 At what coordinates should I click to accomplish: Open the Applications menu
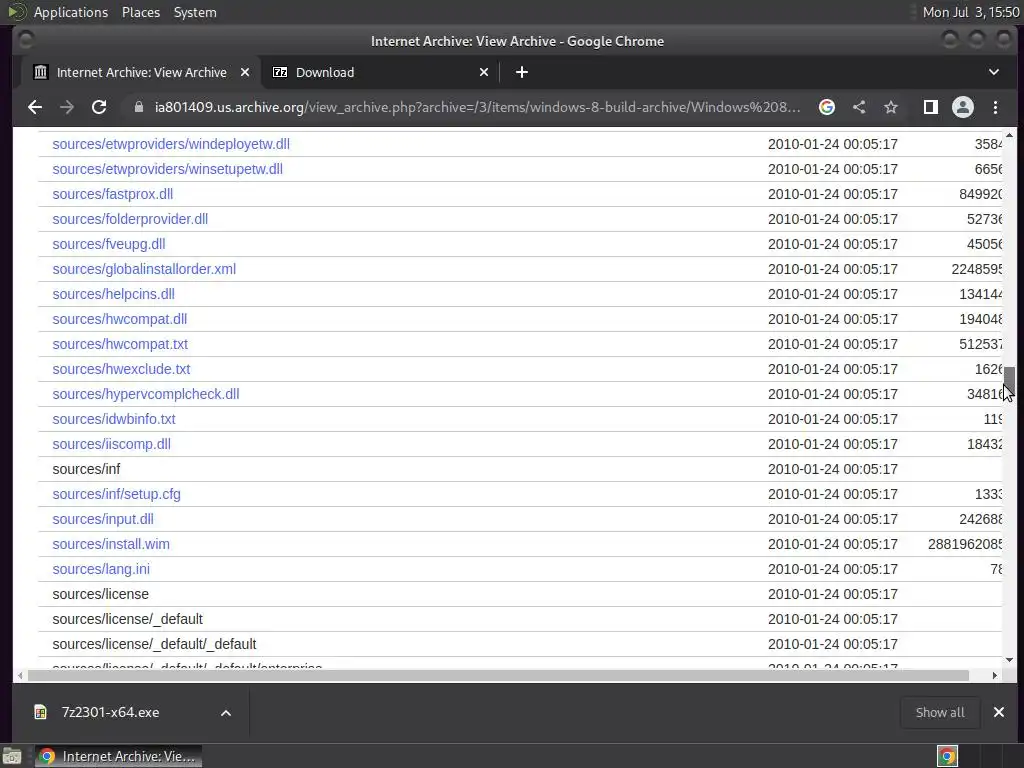71,12
